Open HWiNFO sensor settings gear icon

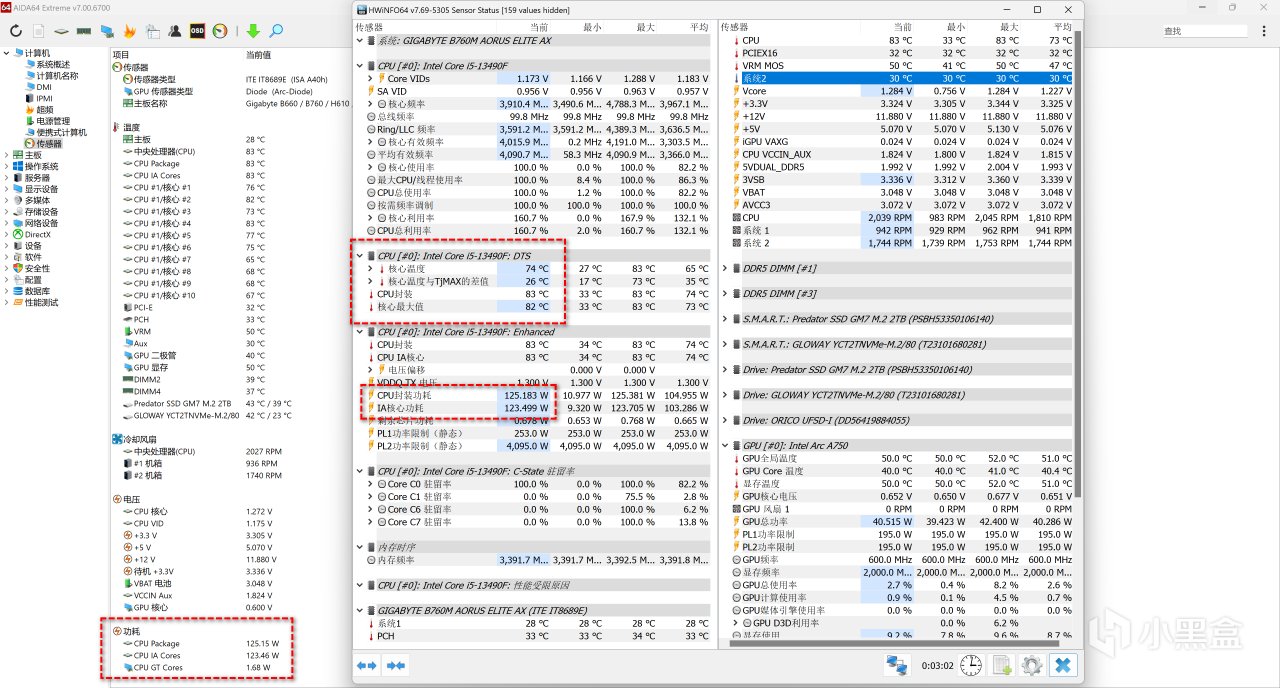(x=1032, y=665)
